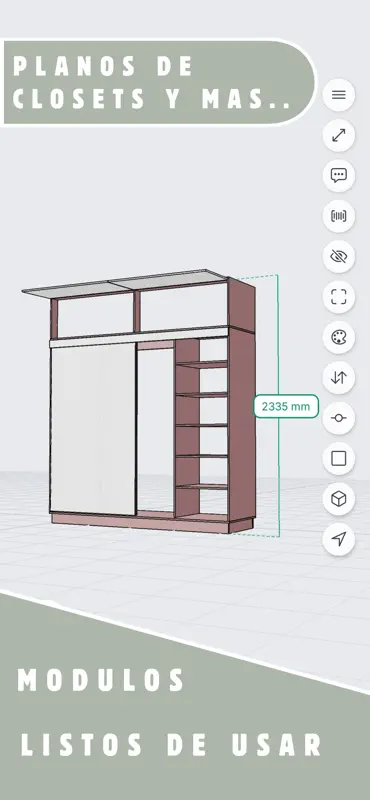
Task: Select the square outline view icon
Action: tap(338, 459)
